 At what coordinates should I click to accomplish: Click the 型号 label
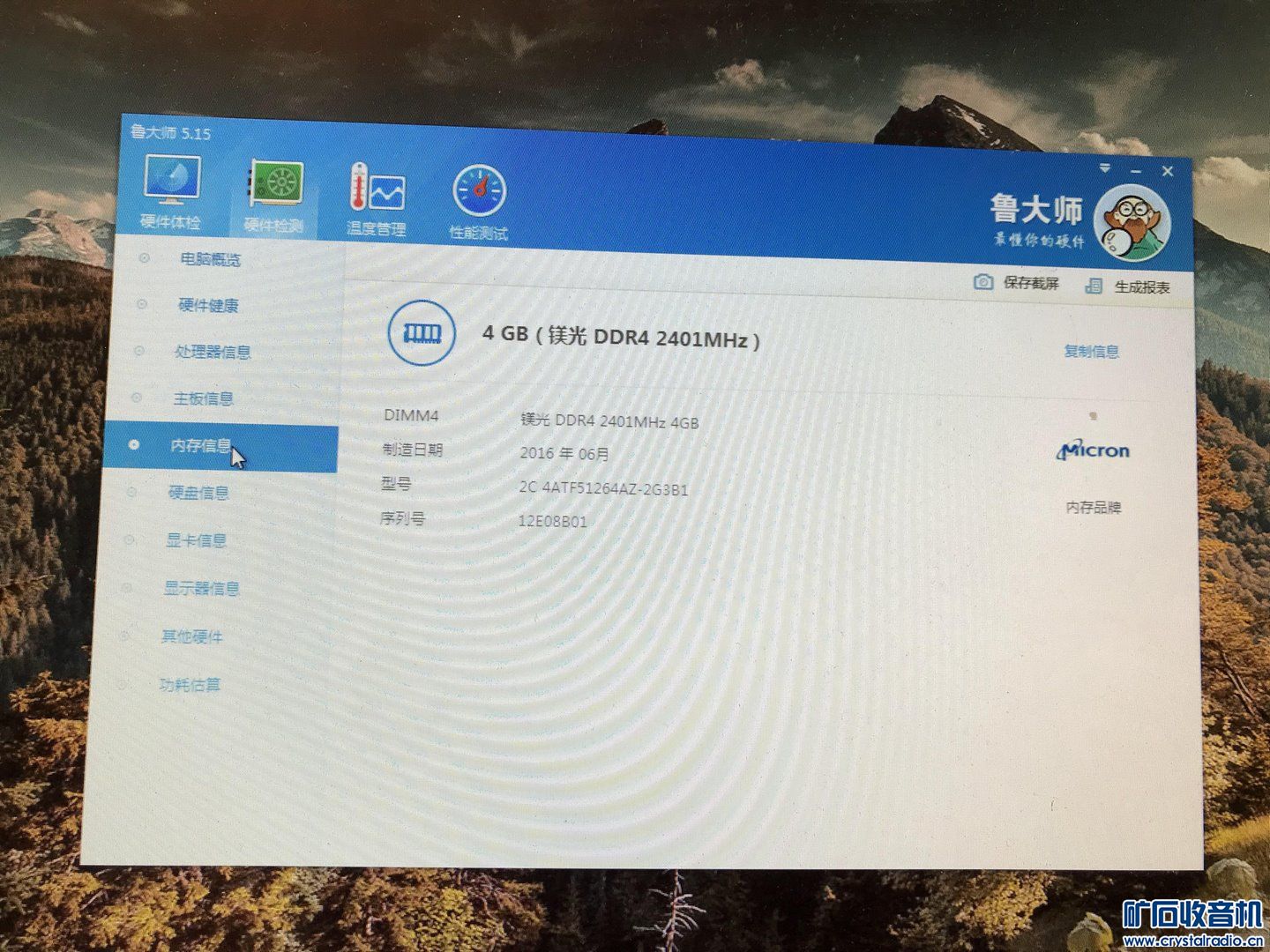[396, 484]
